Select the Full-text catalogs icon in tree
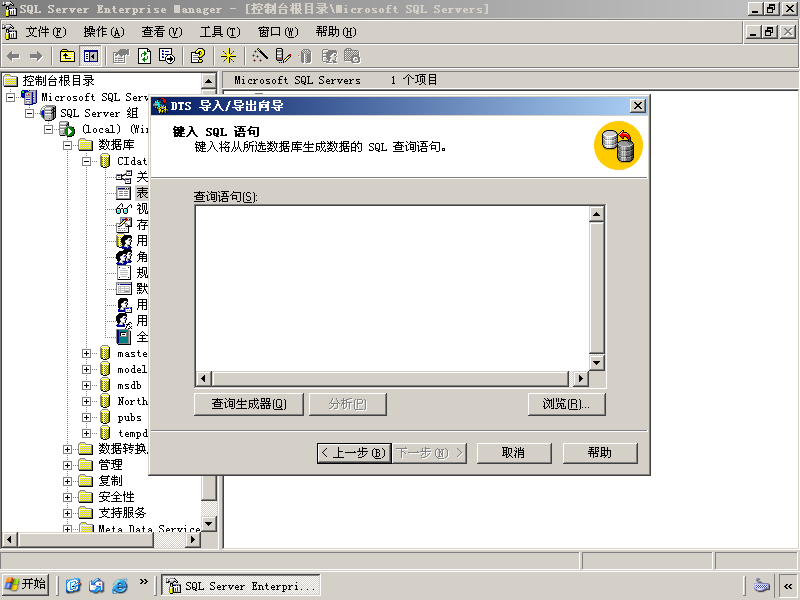This screenshot has height=600, width=800. pos(123,337)
